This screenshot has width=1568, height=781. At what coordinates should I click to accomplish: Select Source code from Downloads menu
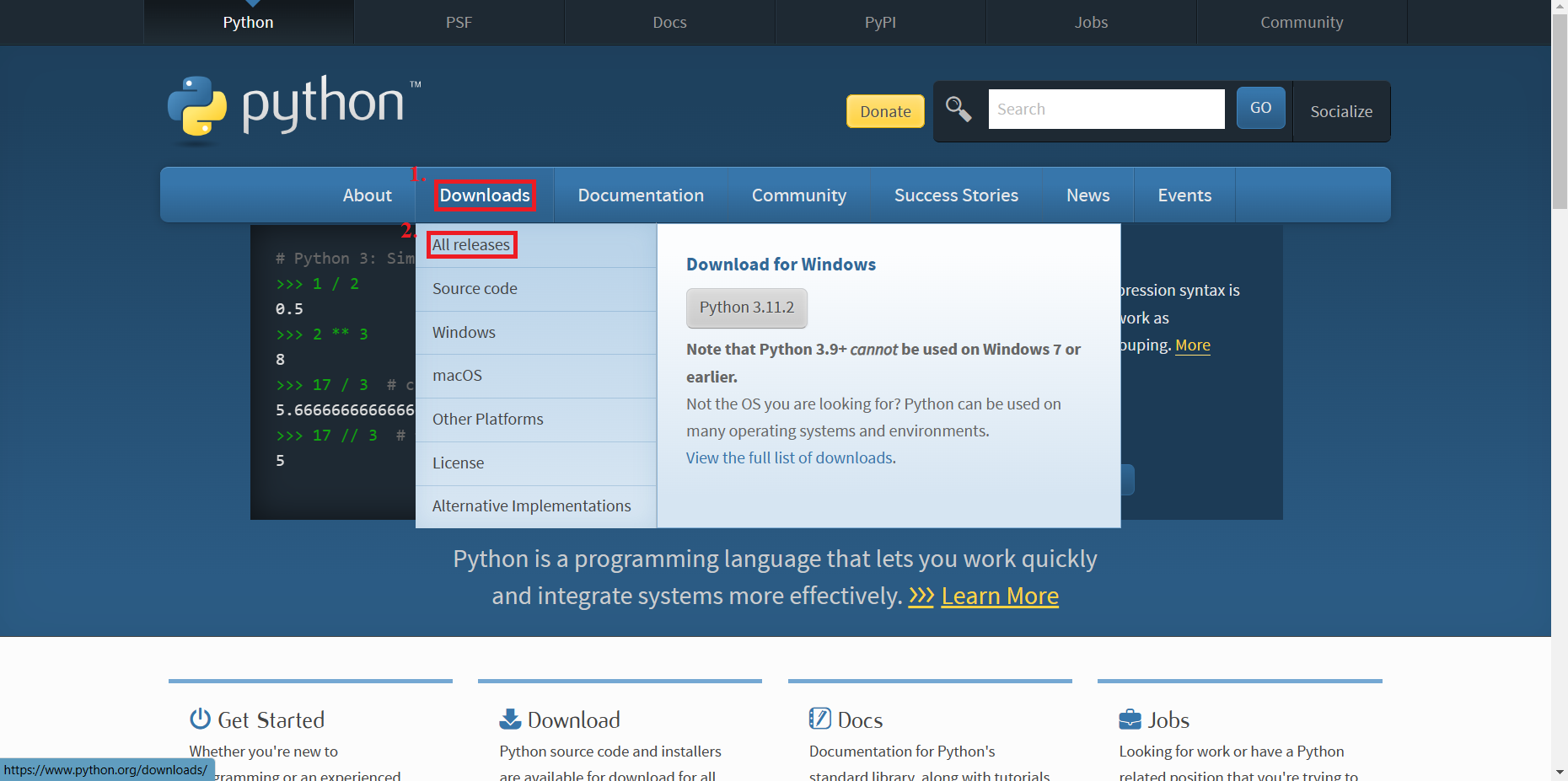pos(536,289)
